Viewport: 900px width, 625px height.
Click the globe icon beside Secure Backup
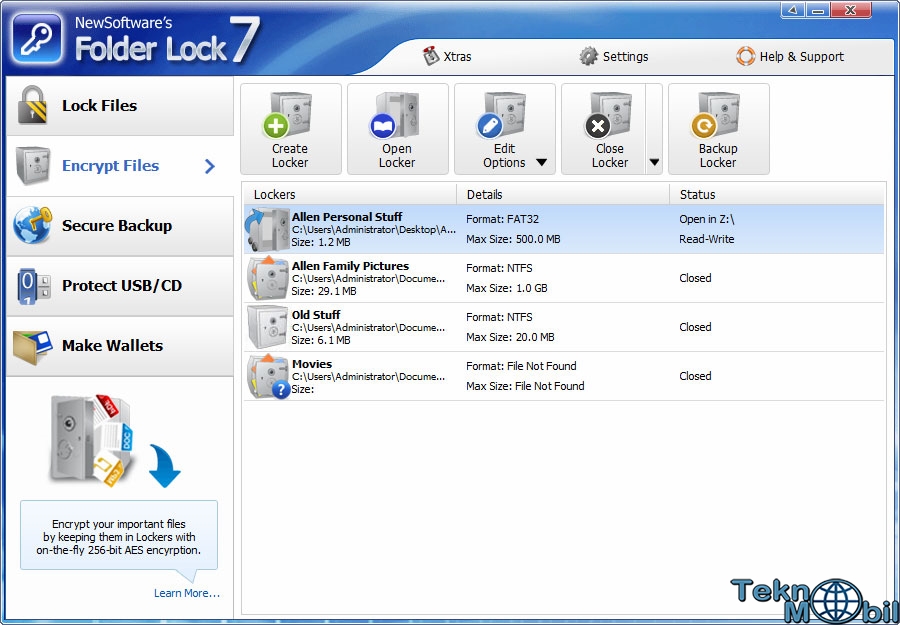(x=33, y=225)
